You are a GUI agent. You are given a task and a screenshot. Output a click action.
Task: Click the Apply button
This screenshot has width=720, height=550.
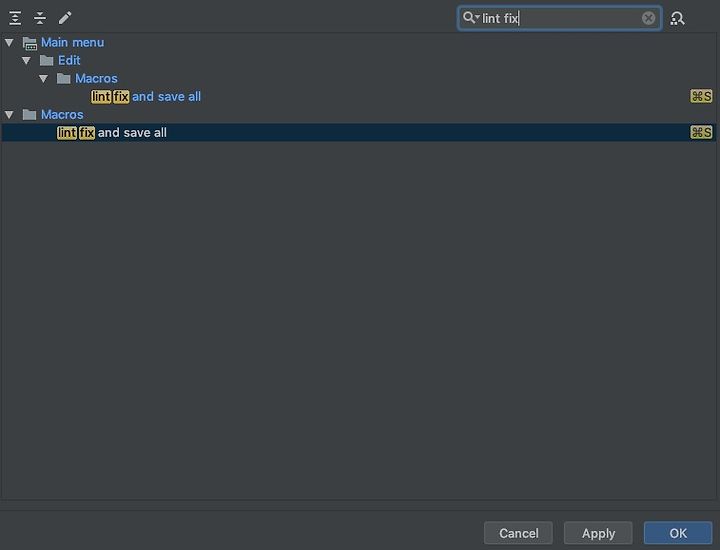[598, 533]
